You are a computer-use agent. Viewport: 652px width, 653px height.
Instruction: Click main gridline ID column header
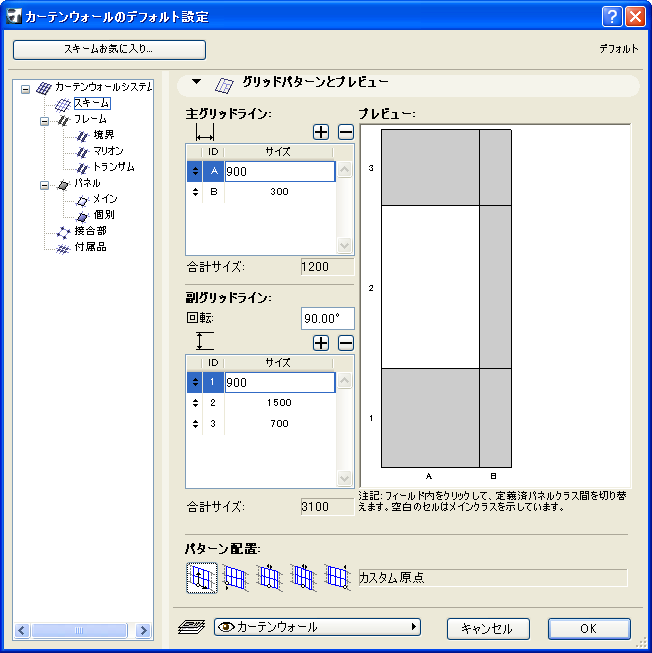point(213,152)
